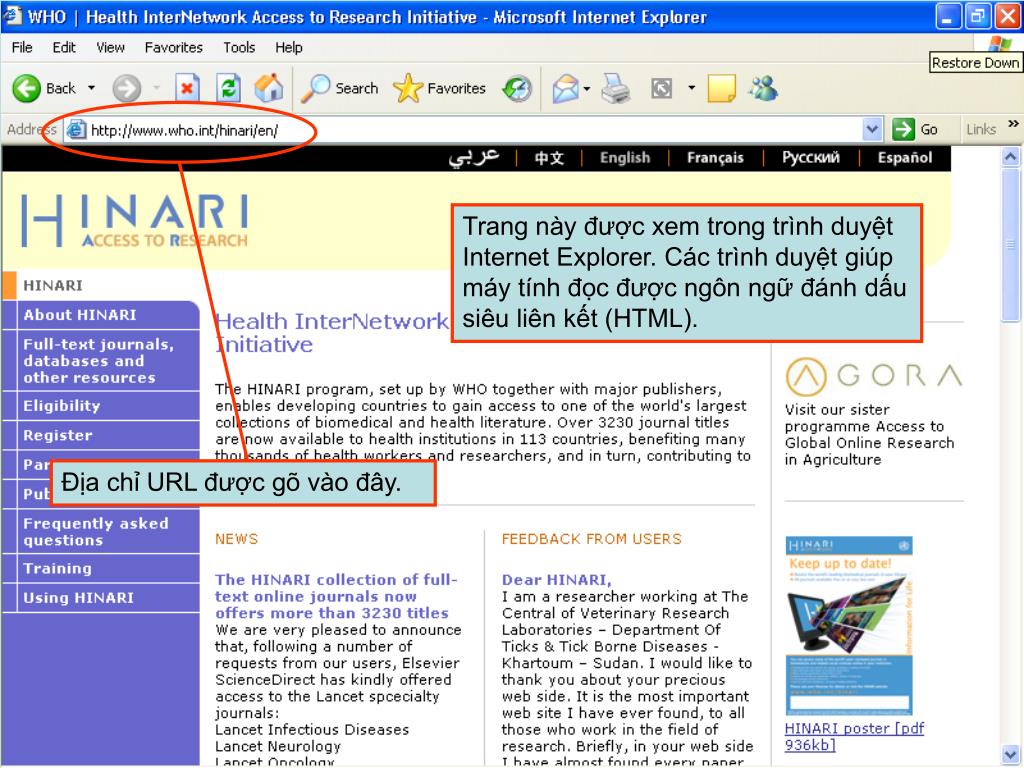1024x768 pixels.
Task: Expand the Links toolbar chevron
Action: tap(1013, 123)
